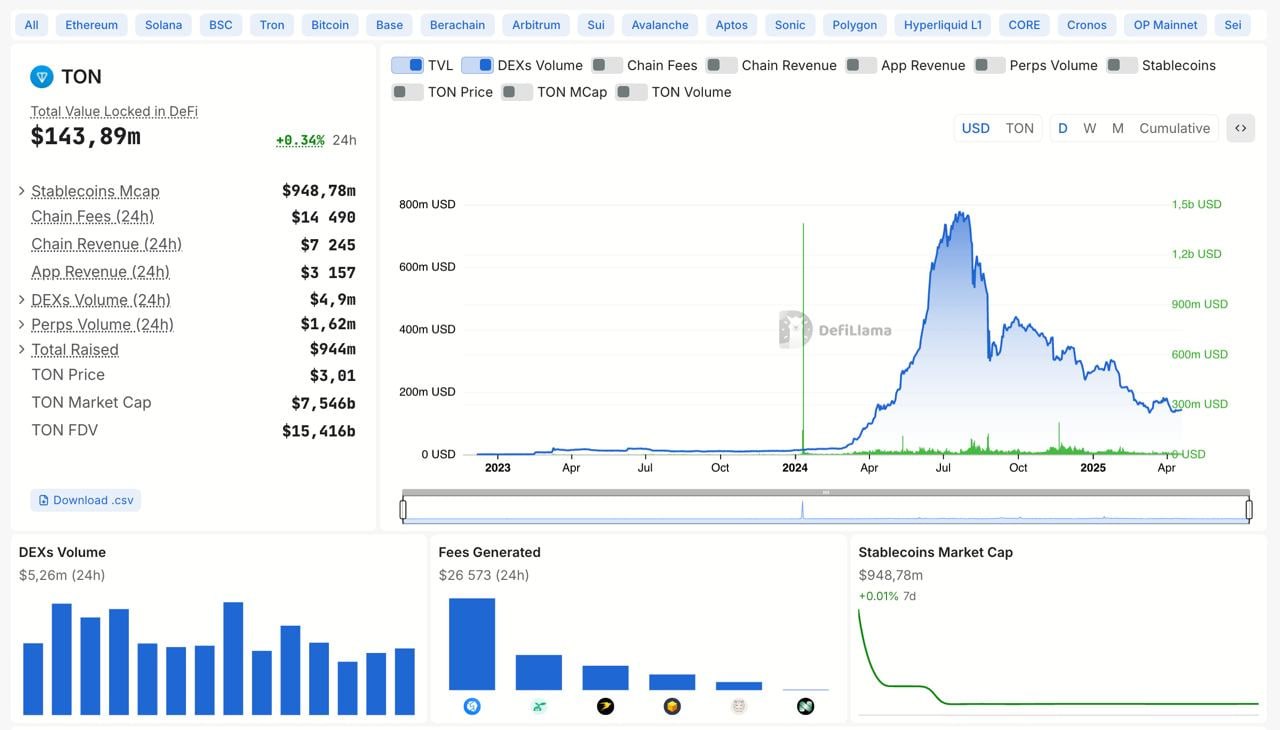The width and height of the screenshot is (1280, 730).
Task: Click the orange fourth protocol icon under Fees
Action: [672, 706]
